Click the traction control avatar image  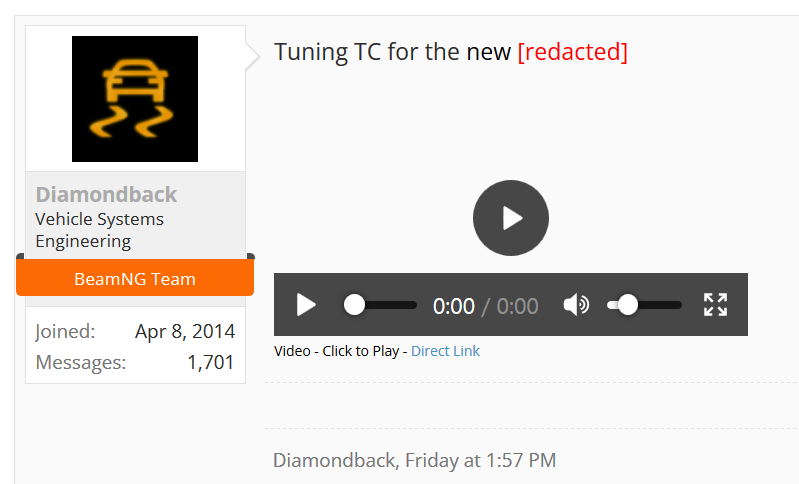tap(135, 99)
